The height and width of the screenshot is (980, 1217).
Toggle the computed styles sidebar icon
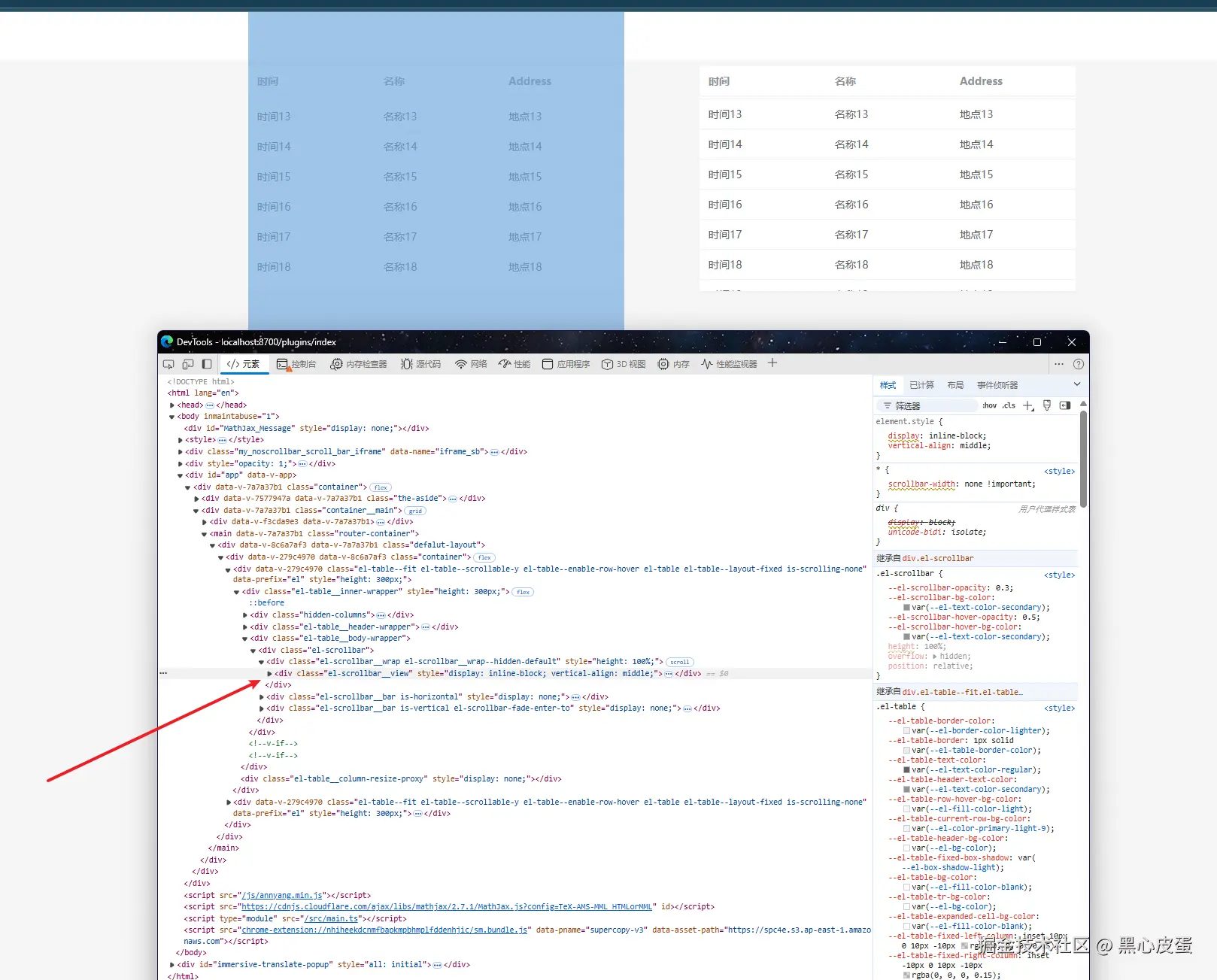[x=1065, y=406]
